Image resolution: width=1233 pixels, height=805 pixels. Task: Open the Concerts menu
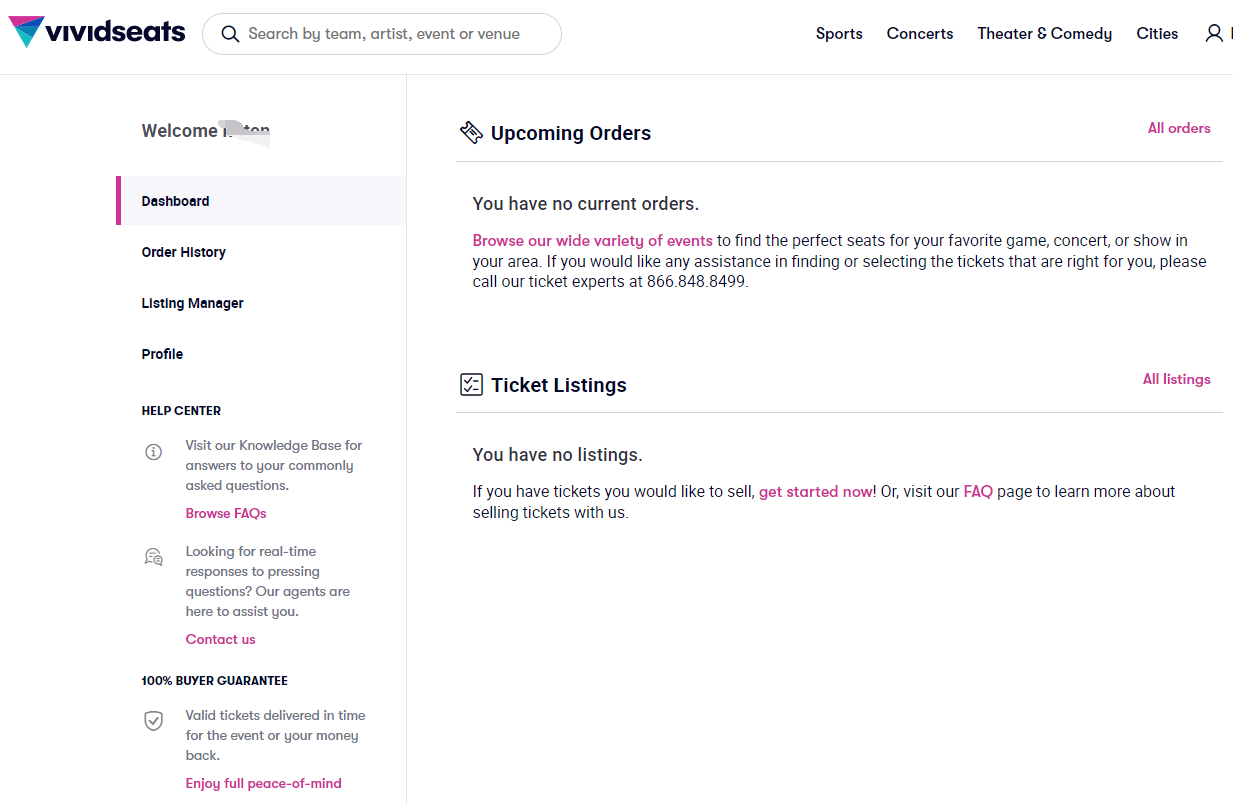point(920,34)
